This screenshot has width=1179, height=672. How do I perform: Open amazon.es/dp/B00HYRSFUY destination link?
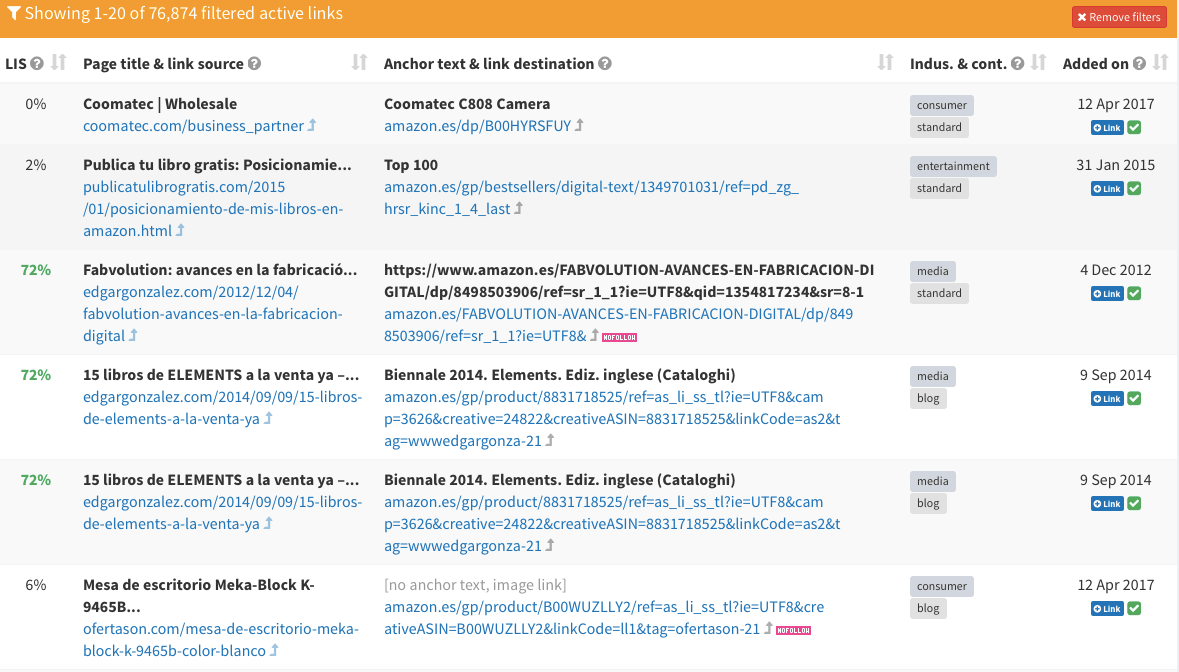tap(478, 126)
